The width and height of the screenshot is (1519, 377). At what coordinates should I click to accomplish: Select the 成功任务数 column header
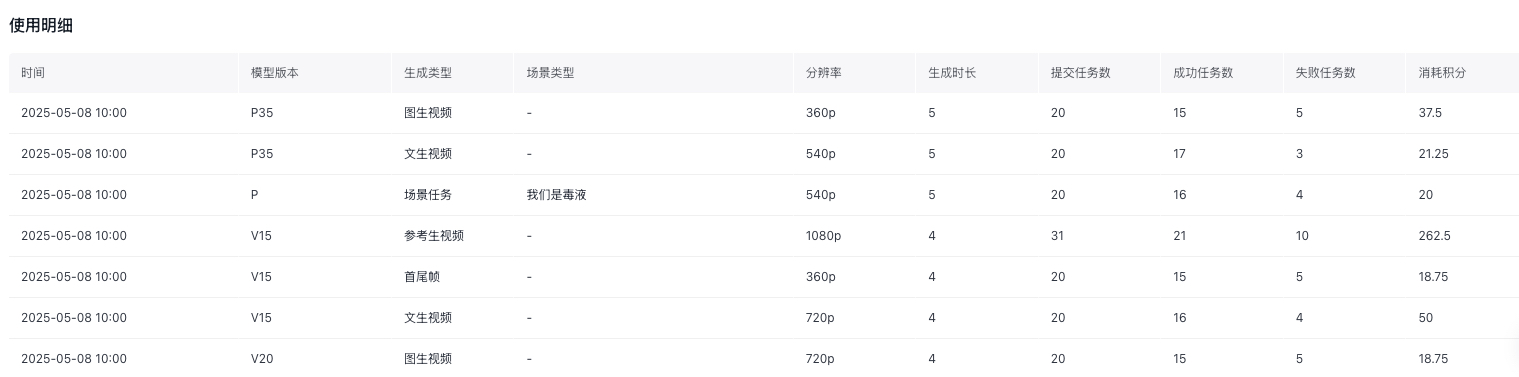tap(1203, 73)
